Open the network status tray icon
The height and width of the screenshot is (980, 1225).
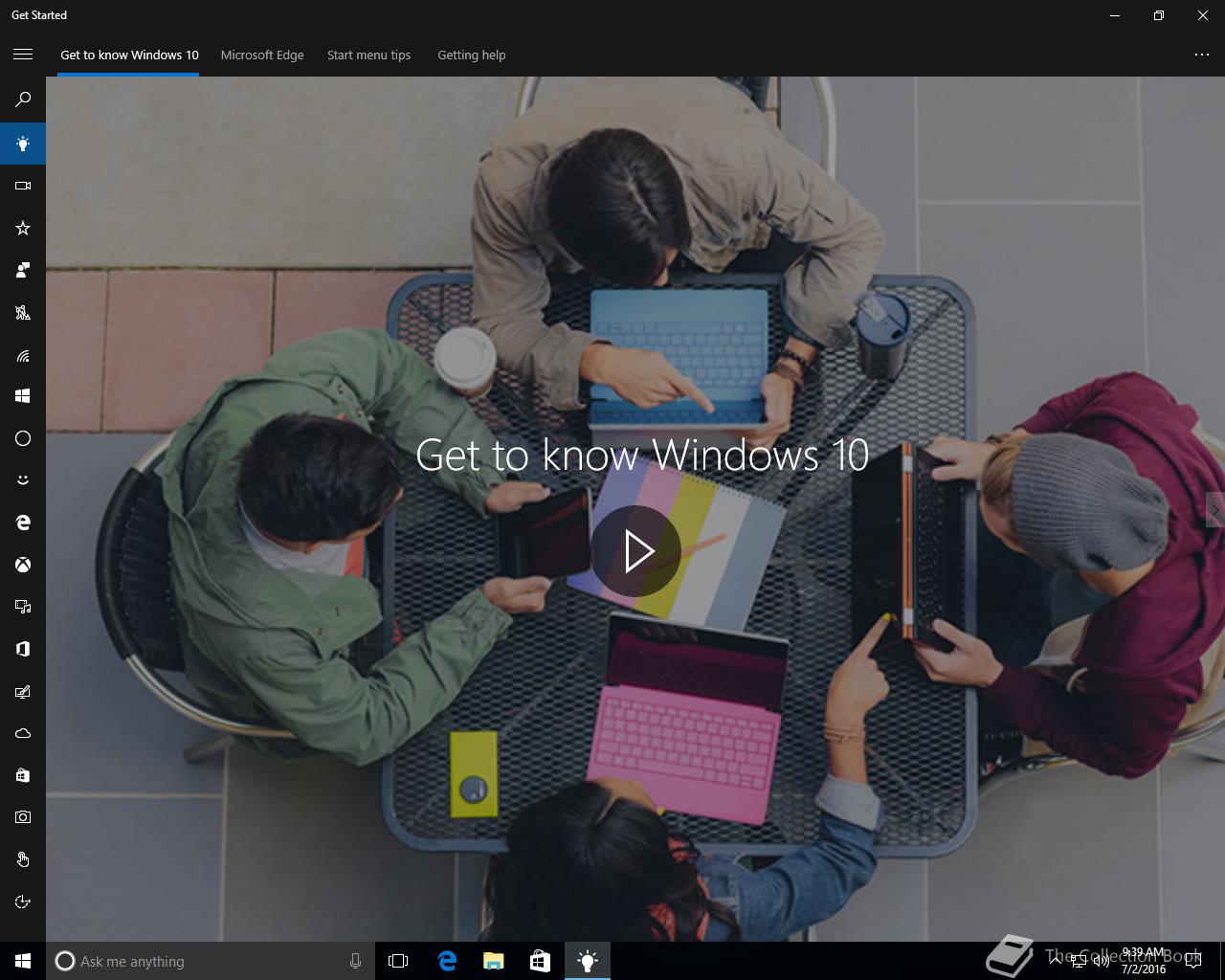tap(1080, 961)
